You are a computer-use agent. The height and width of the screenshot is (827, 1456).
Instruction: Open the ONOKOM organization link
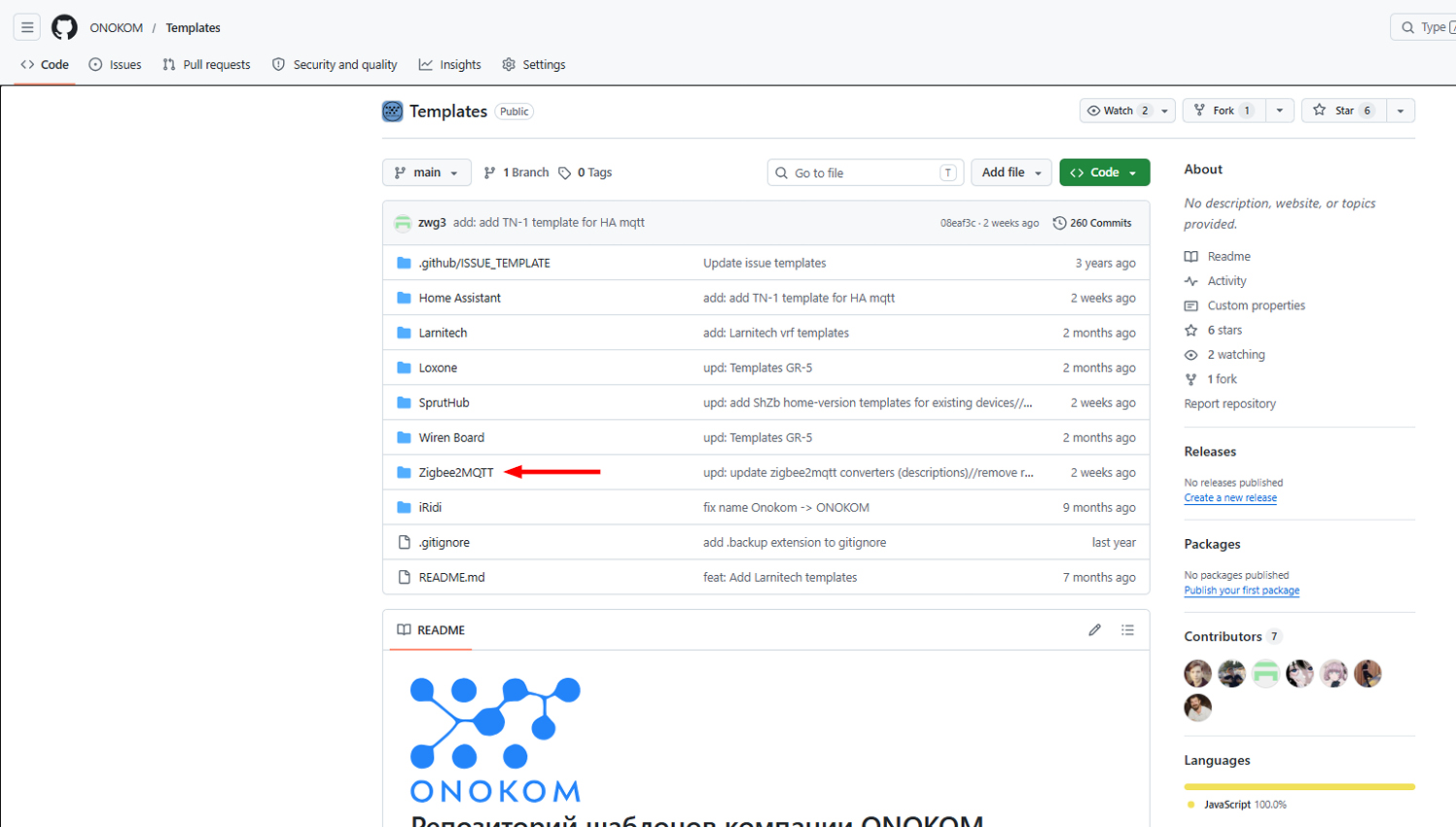pos(116,27)
